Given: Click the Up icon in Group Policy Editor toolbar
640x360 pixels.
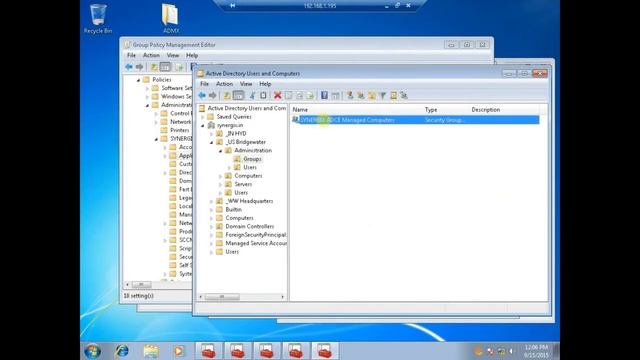Looking at the screenshot, I should coord(154,67).
